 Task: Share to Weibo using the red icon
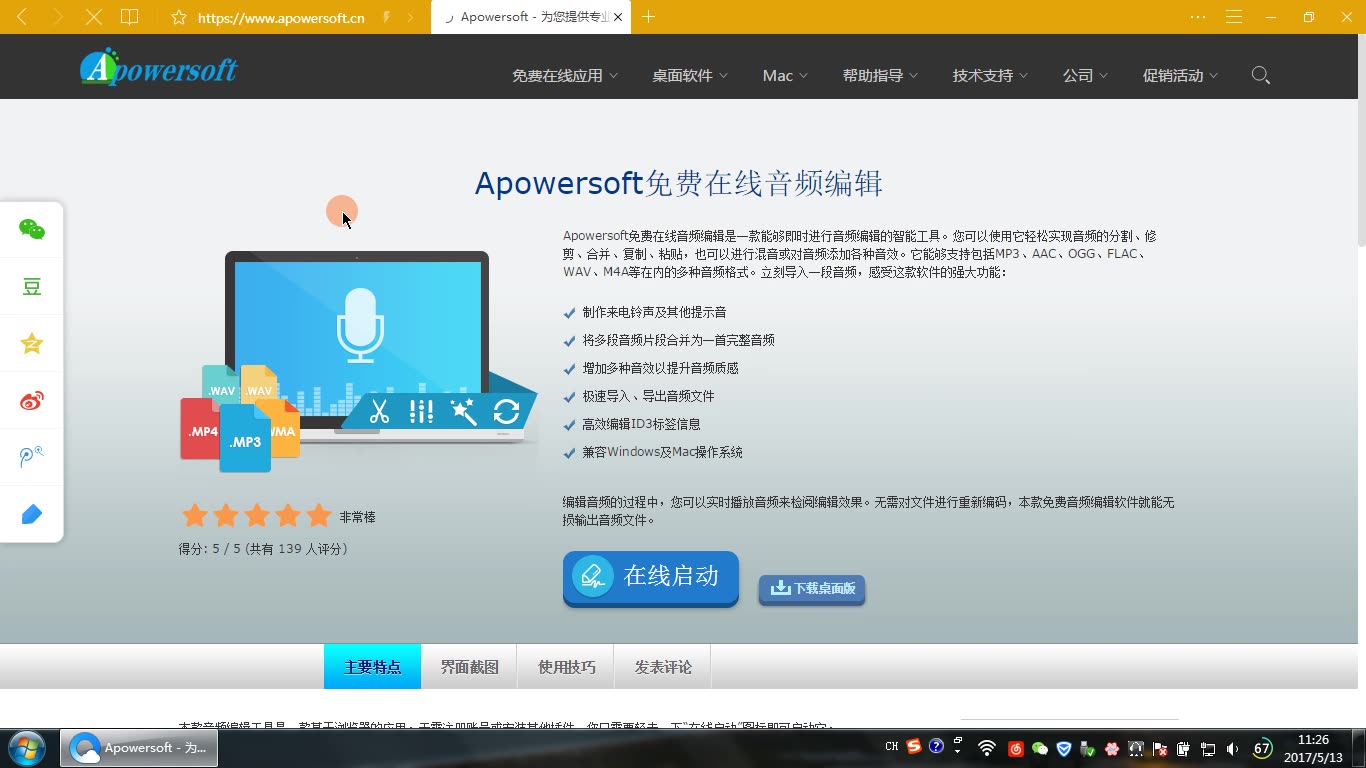tap(32, 401)
